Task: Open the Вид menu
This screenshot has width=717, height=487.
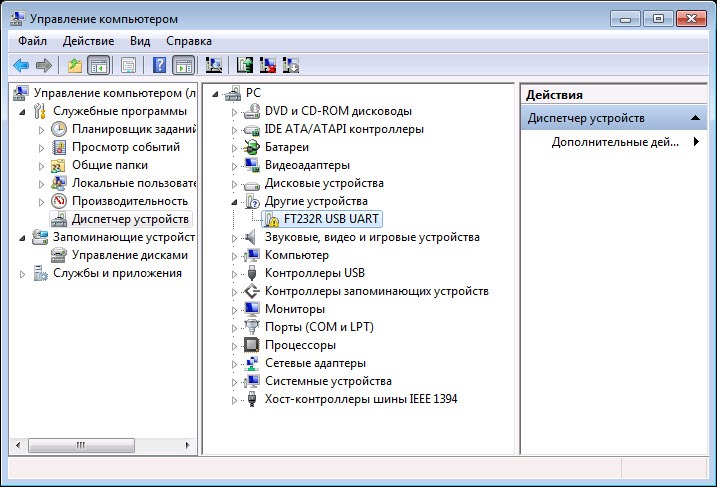Action: 140,41
